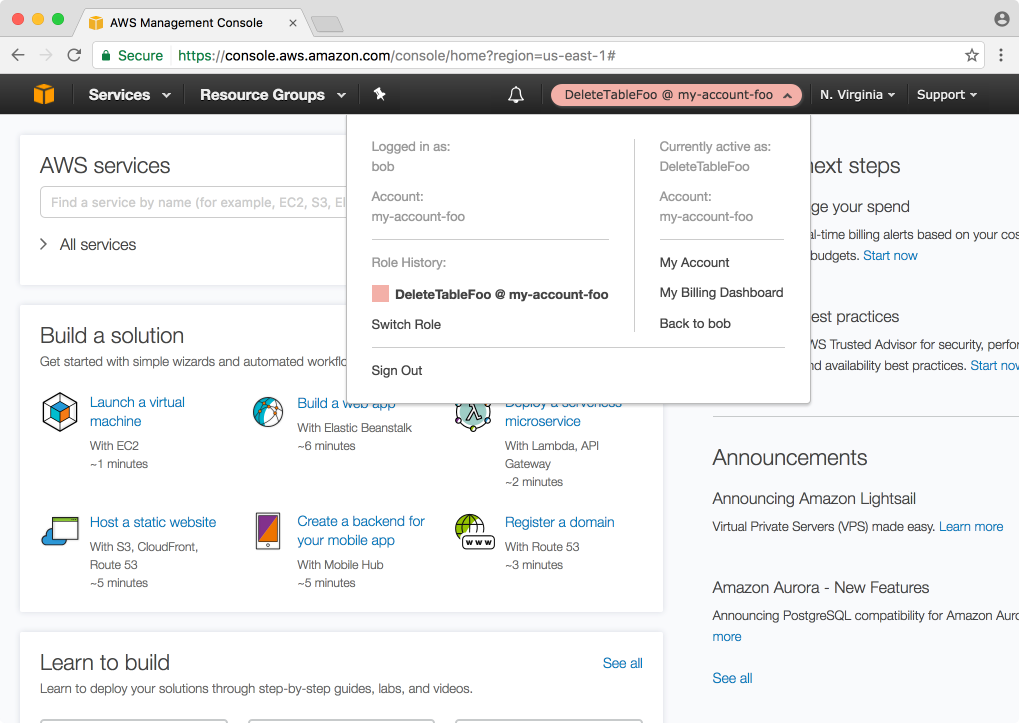This screenshot has width=1019, height=723.
Task: Click the Lambda microservice icon
Action: coord(472,417)
